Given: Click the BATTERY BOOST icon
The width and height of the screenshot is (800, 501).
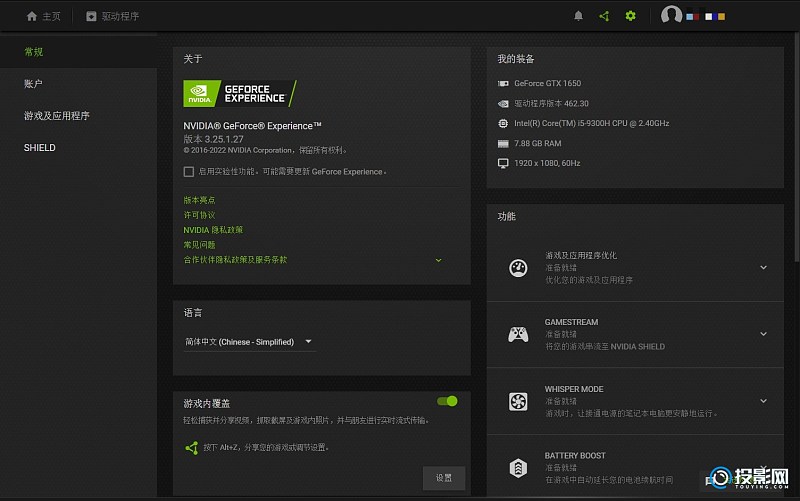Looking at the screenshot, I should point(518,468).
